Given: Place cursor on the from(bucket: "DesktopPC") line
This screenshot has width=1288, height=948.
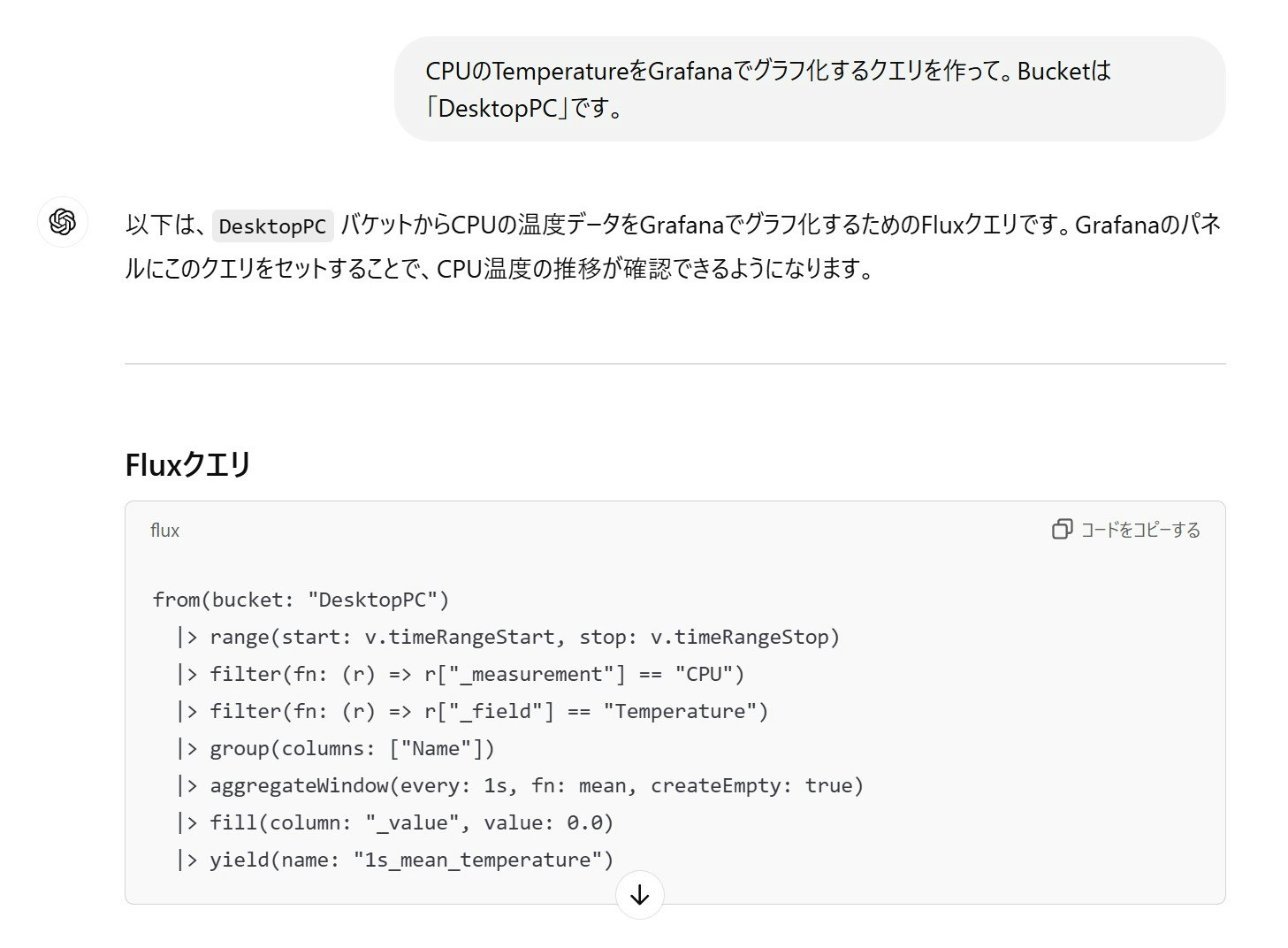Looking at the screenshot, I should click(x=301, y=600).
